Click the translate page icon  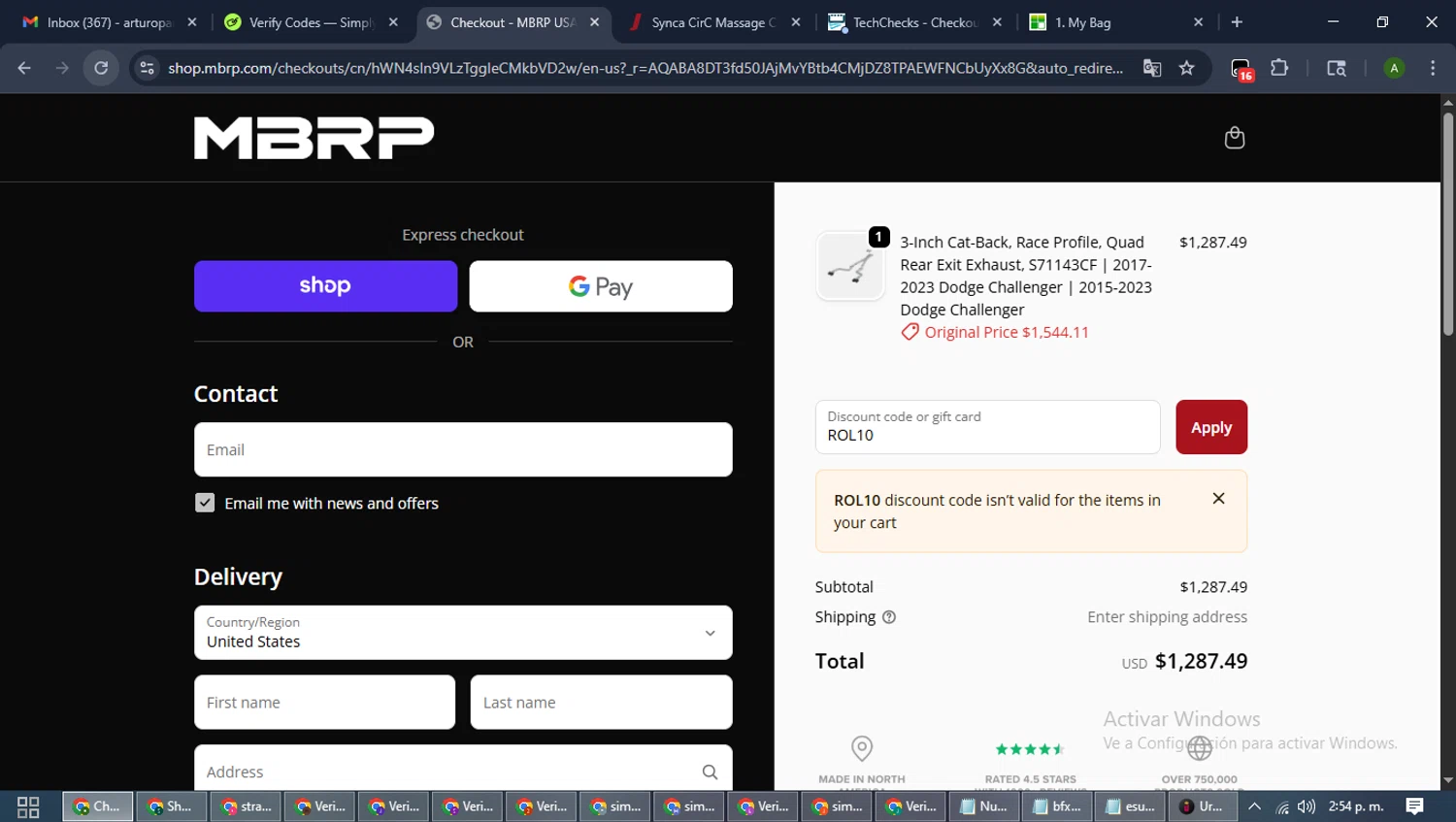coord(1152,68)
